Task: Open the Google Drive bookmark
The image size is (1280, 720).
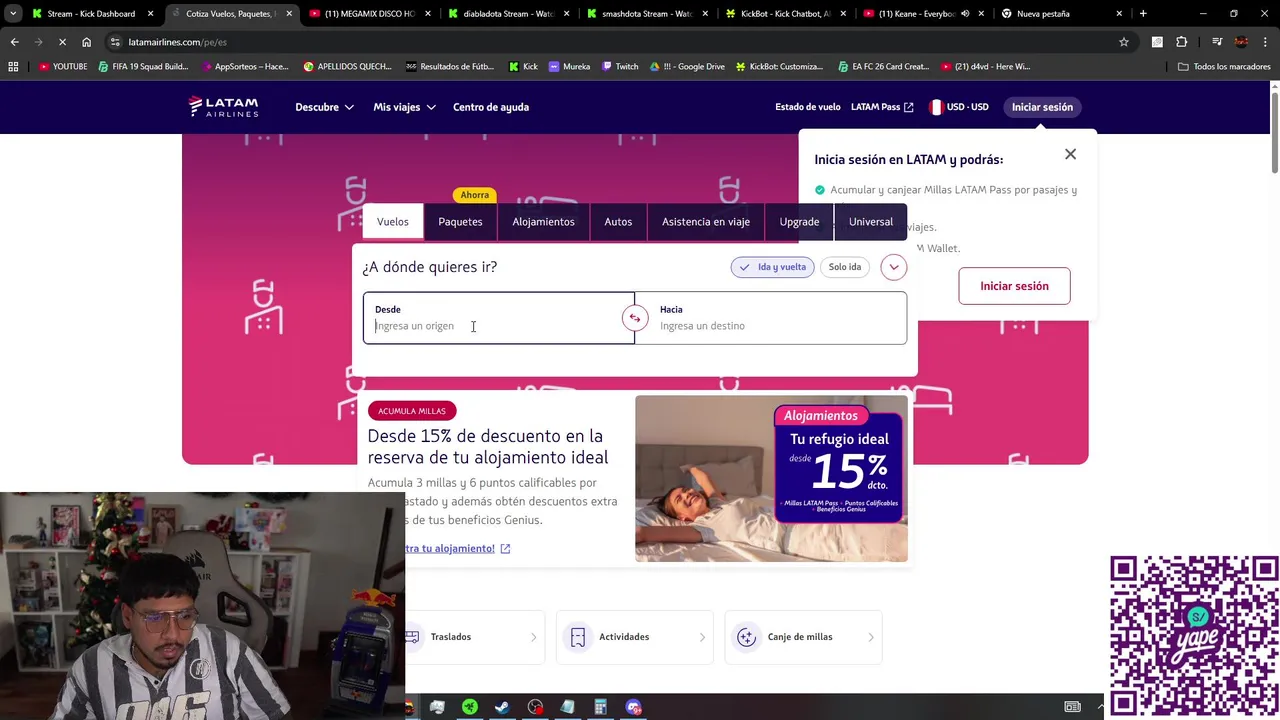Action: [687, 66]
